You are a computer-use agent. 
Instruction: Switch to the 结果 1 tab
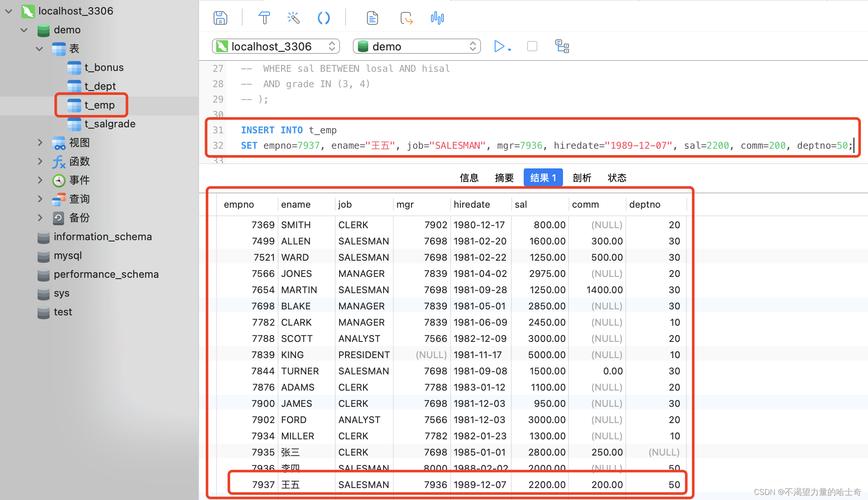click(x=543, y=177)
